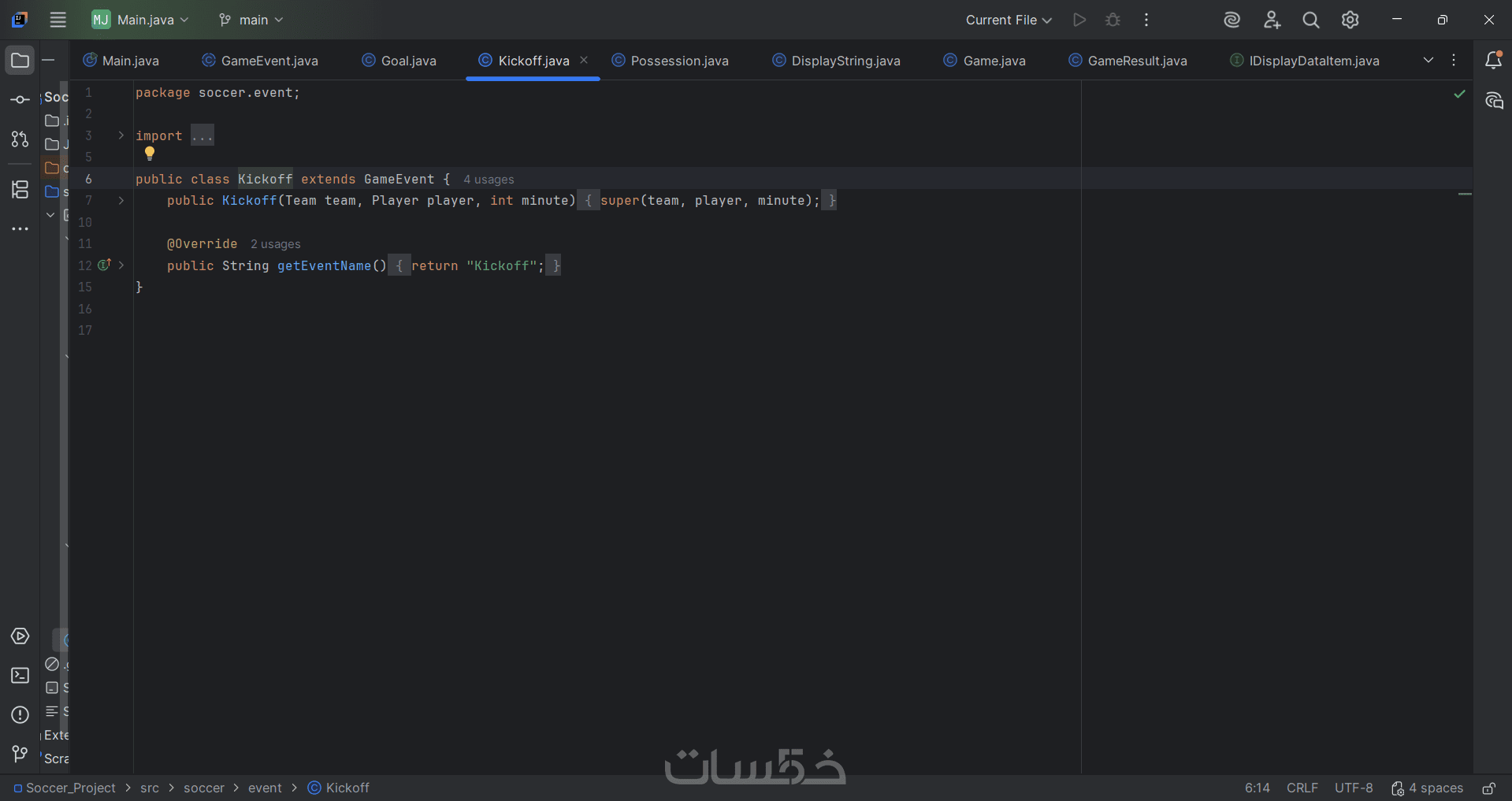Click the green inspection checkmark

click(1460, 94)
